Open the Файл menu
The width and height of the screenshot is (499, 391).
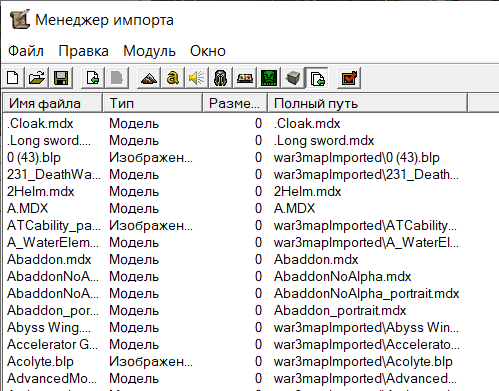coord(26,51)
